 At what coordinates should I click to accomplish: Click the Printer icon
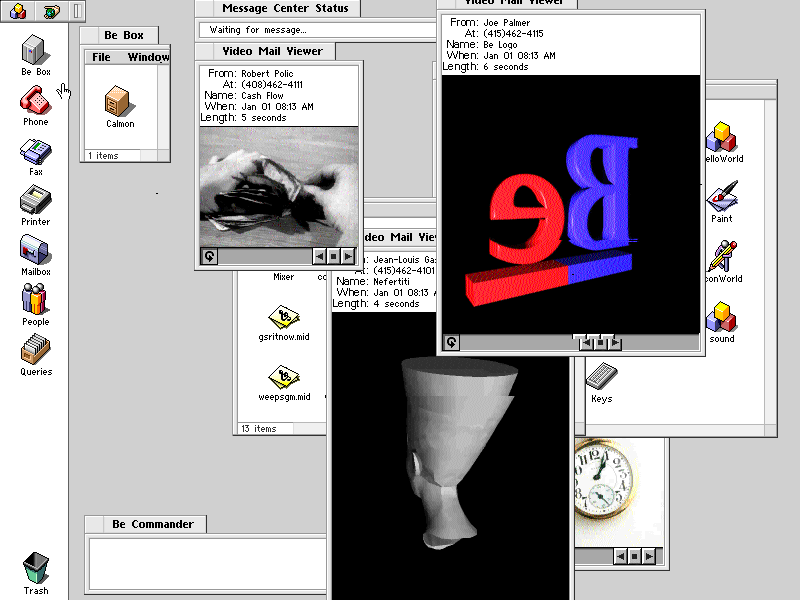tap(35, 201)
